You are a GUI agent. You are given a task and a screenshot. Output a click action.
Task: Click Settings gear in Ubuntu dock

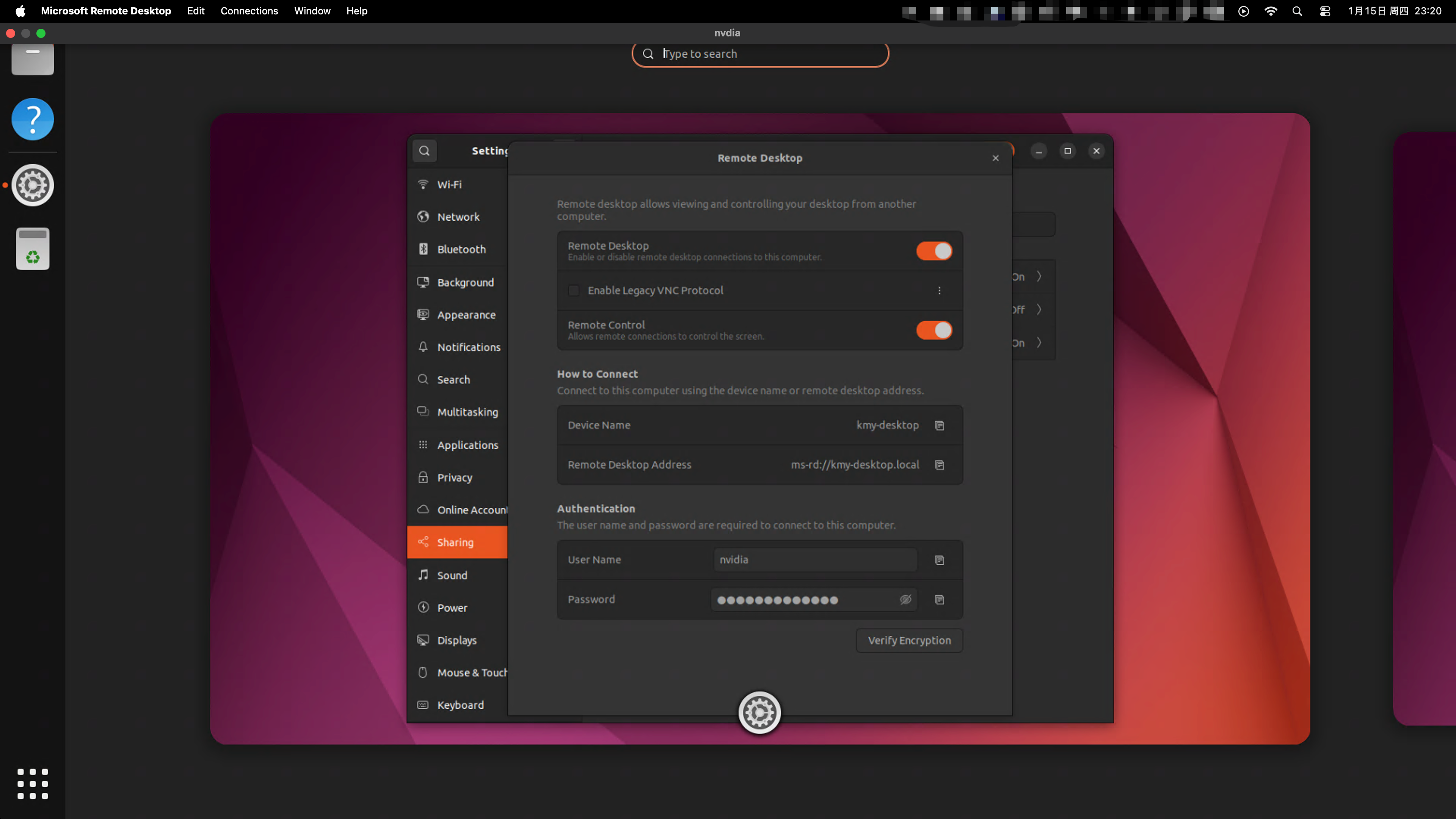33,185
